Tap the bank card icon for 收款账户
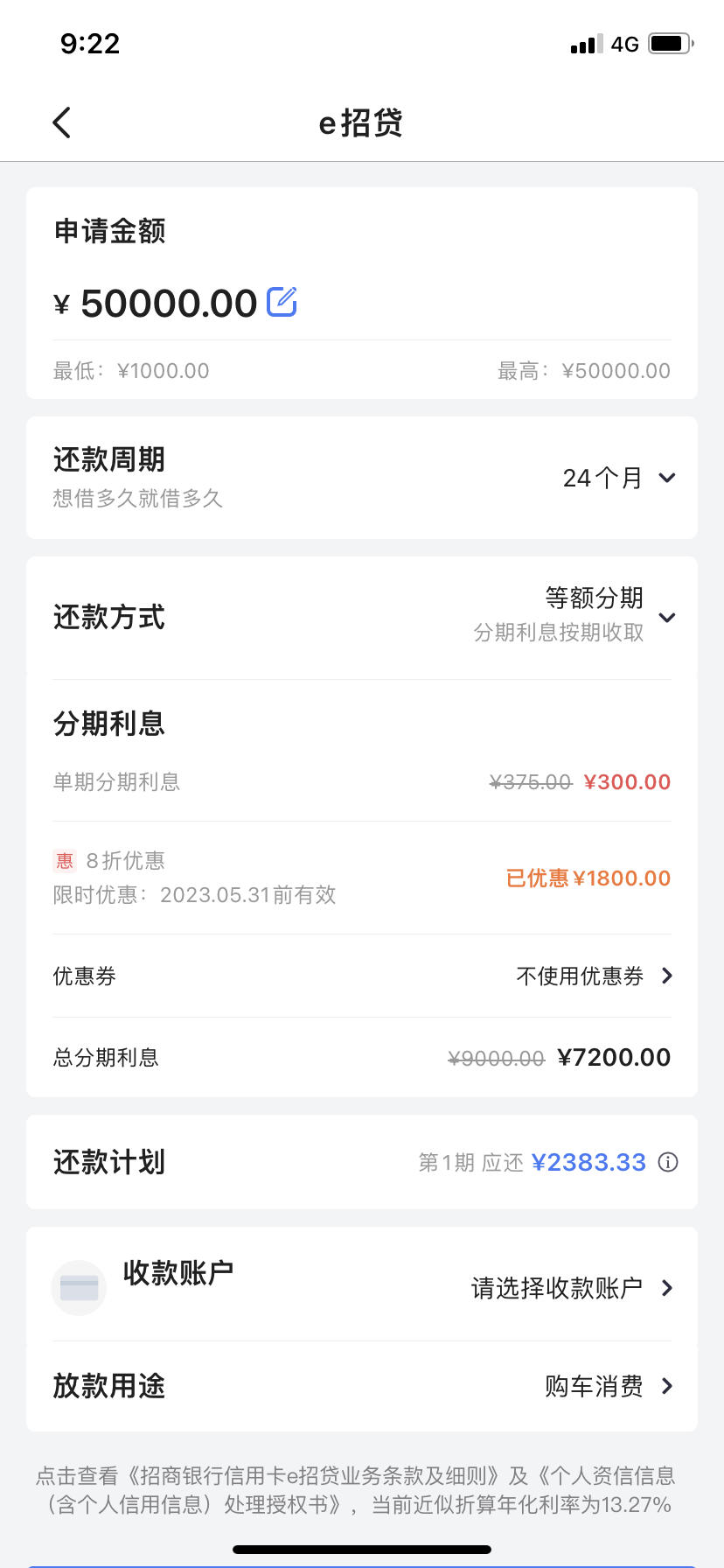This screenshot has height=1568, width=724. click(79, 1288)
